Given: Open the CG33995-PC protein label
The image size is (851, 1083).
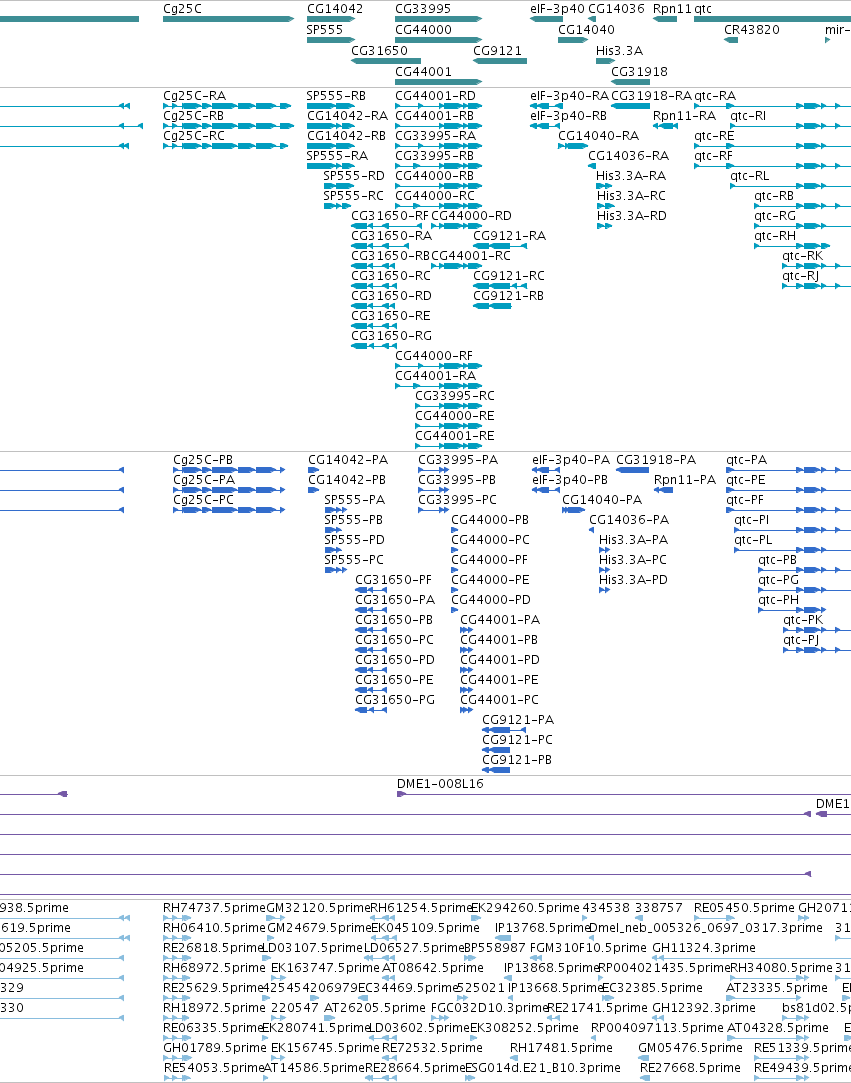Looking at the screenshot, I should (x=457, y=499).
